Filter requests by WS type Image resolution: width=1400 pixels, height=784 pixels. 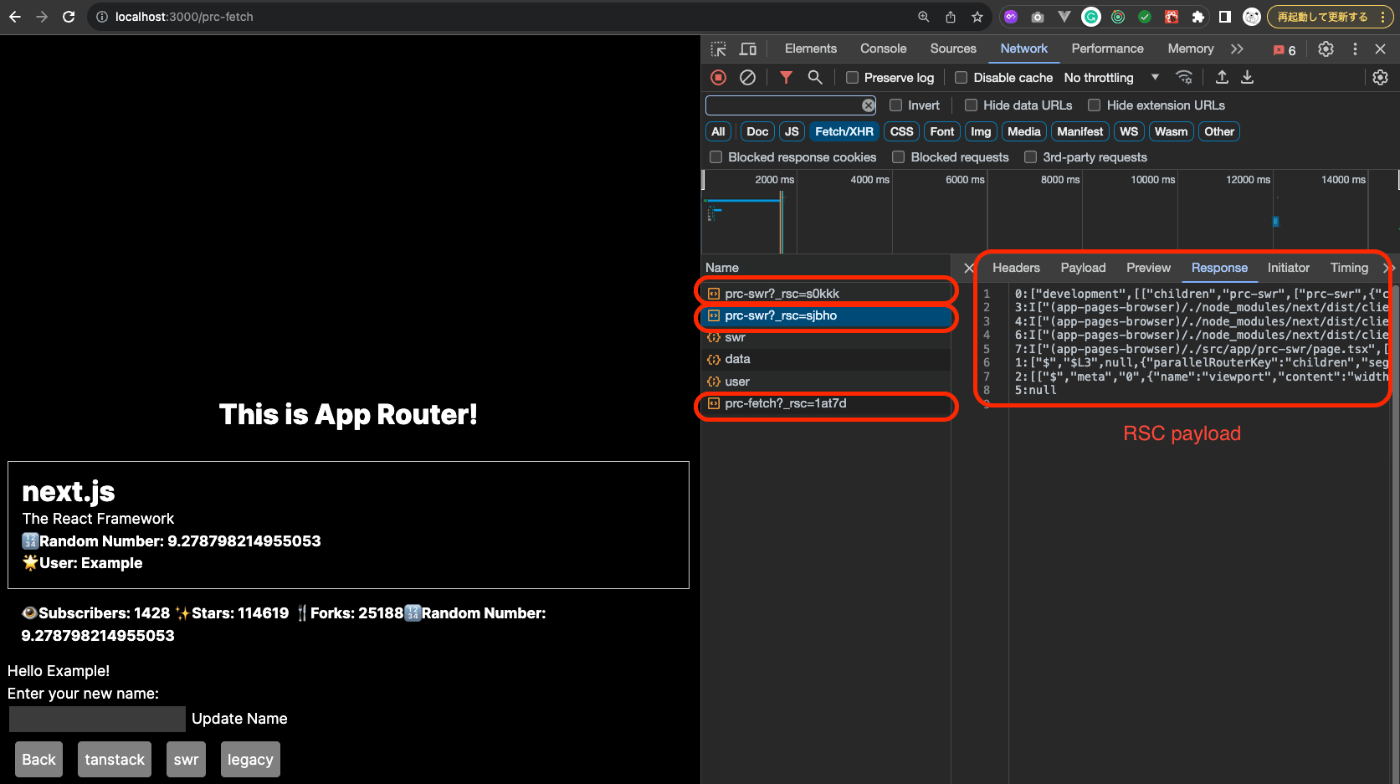click(1129, 132)
